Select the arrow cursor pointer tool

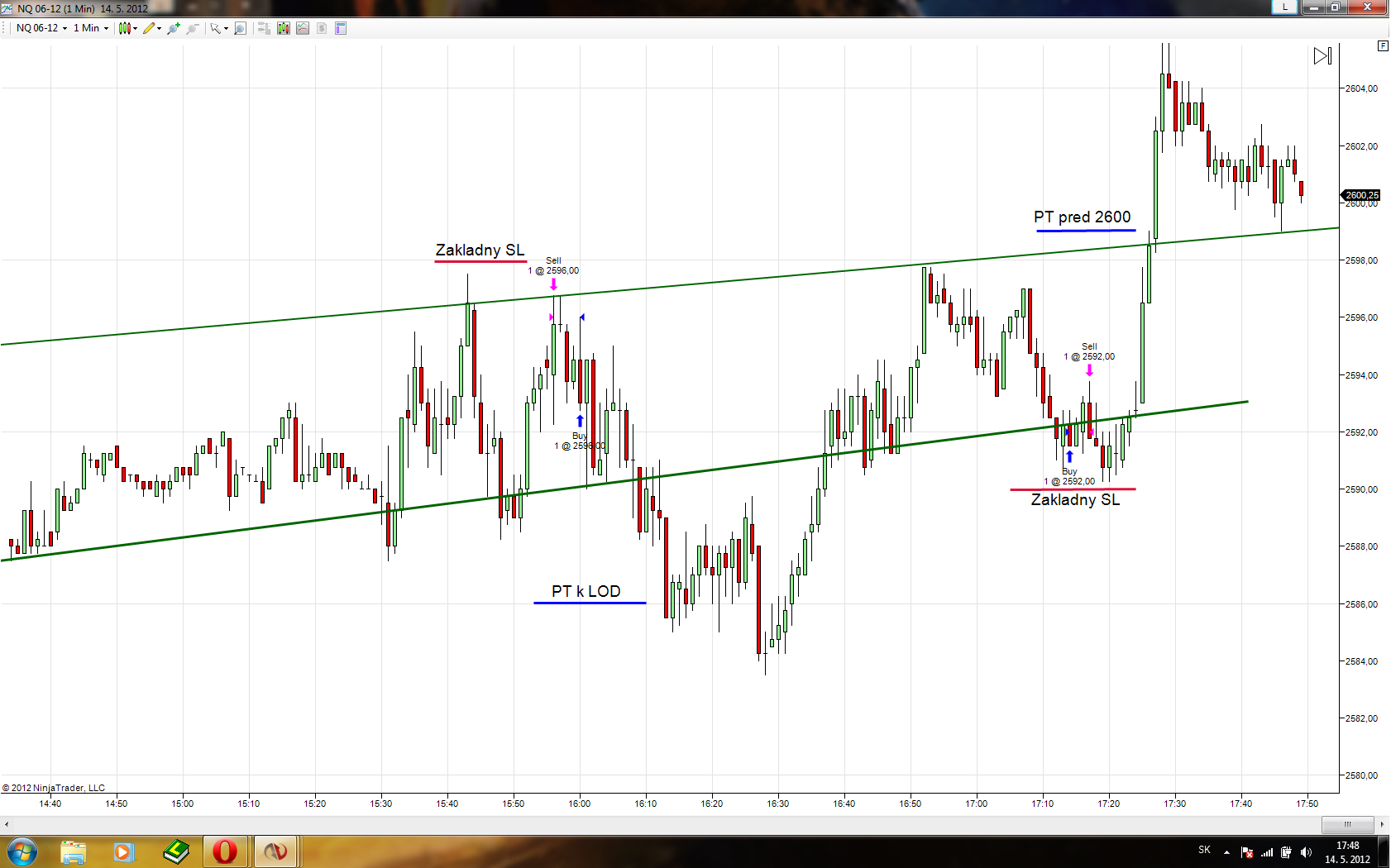tap(215, 28)
